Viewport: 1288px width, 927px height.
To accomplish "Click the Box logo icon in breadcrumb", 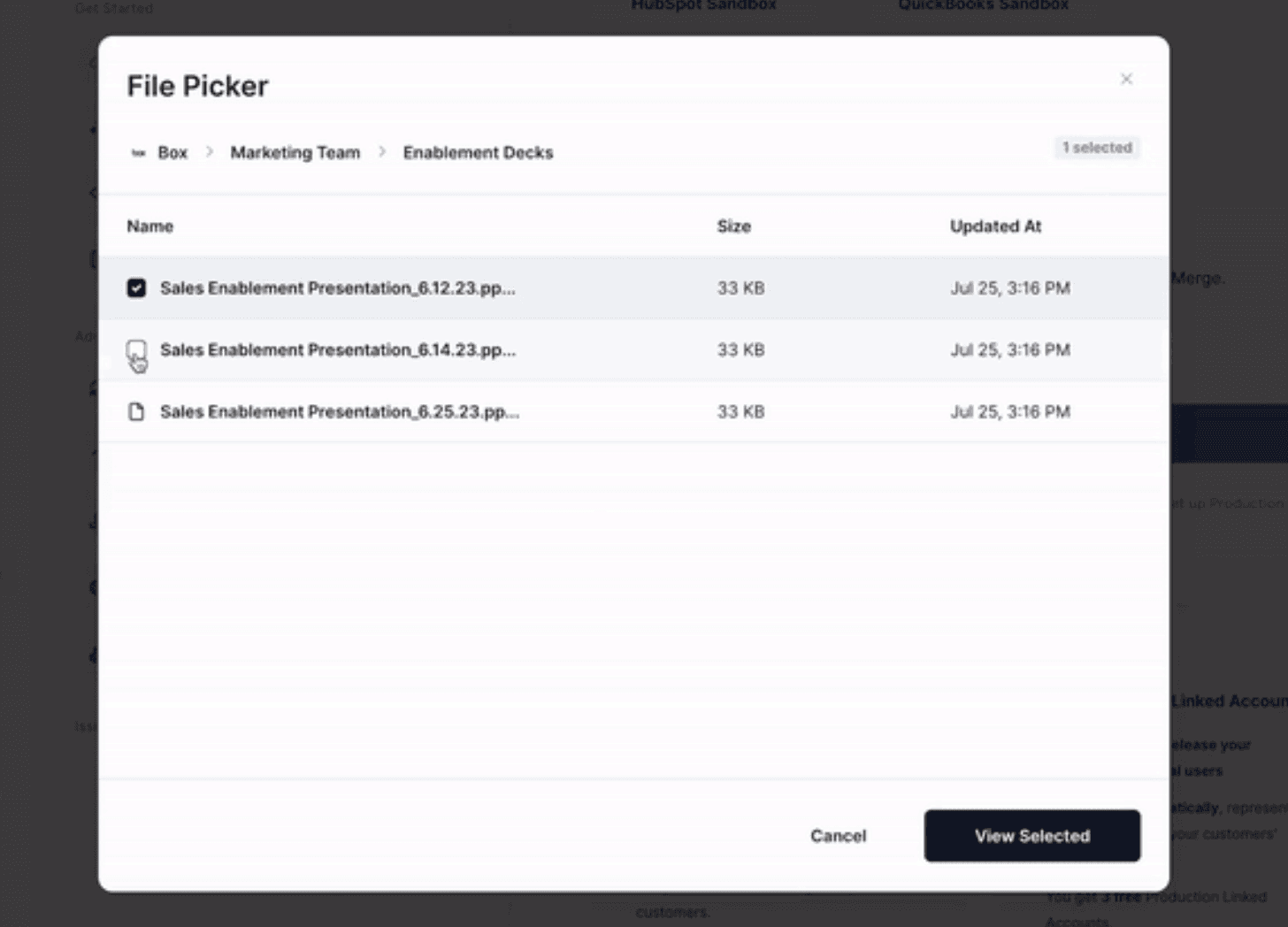I will click(138, 153).
